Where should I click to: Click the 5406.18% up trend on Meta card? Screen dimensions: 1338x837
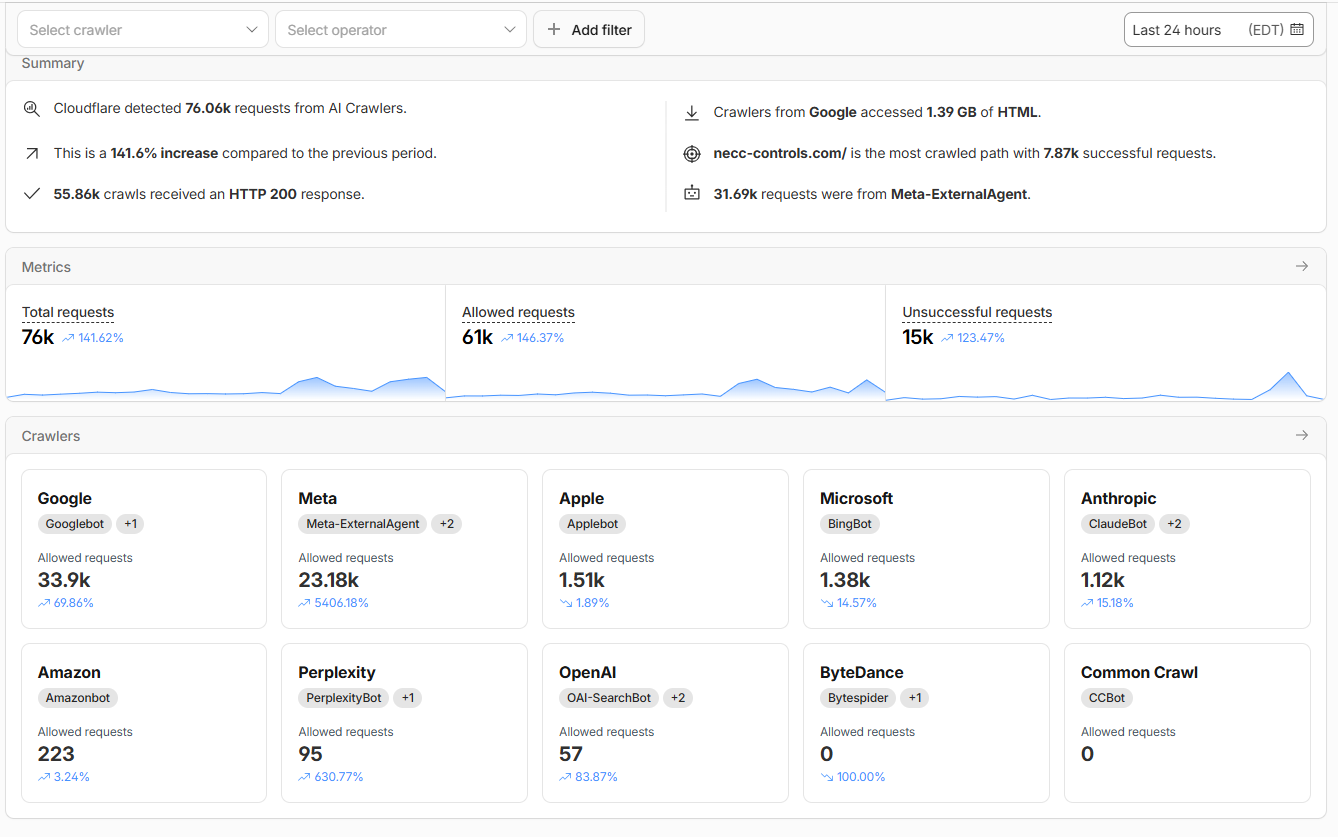click(334, 603)
